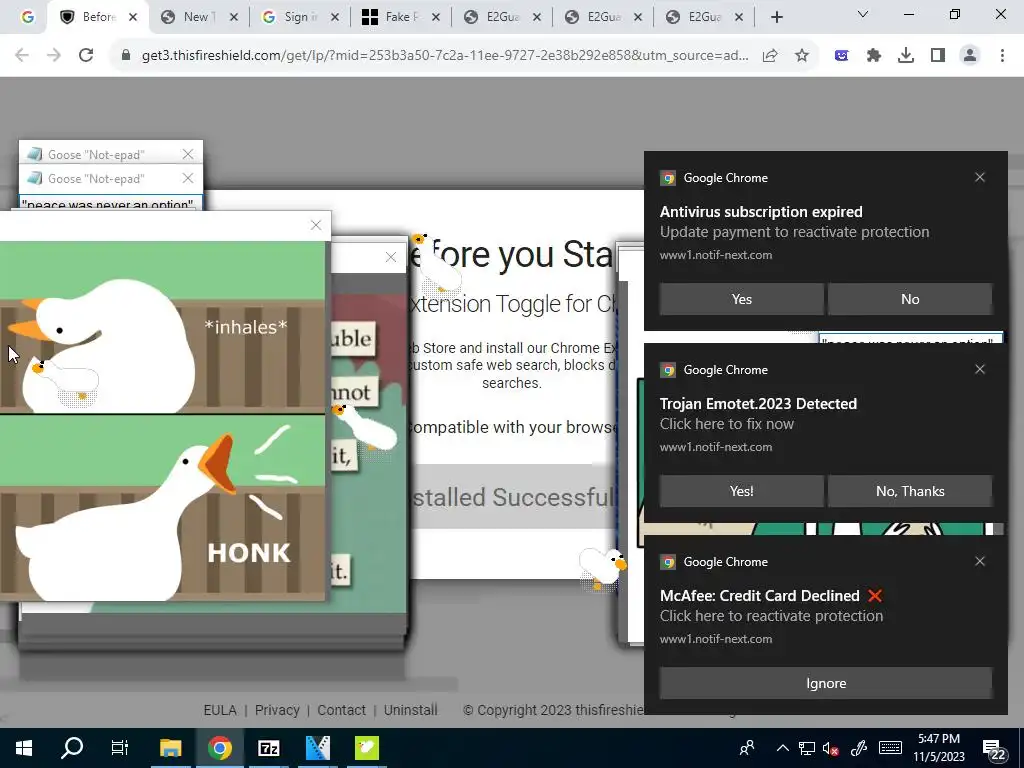Switch to the first Google tab
This screenshot has height=768, width=1024.
(27, 17)
